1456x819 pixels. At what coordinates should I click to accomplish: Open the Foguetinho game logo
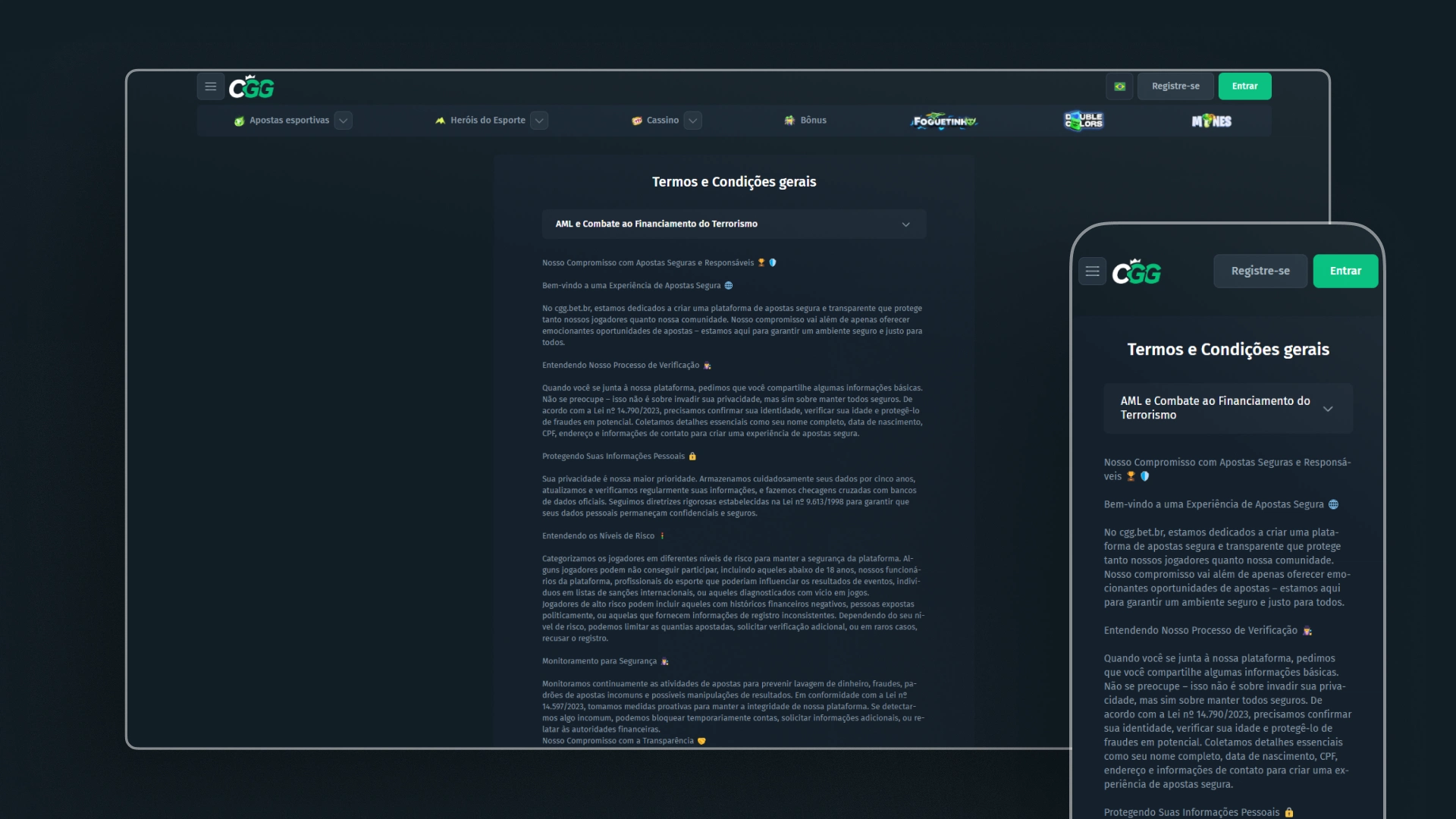[944, 121]
